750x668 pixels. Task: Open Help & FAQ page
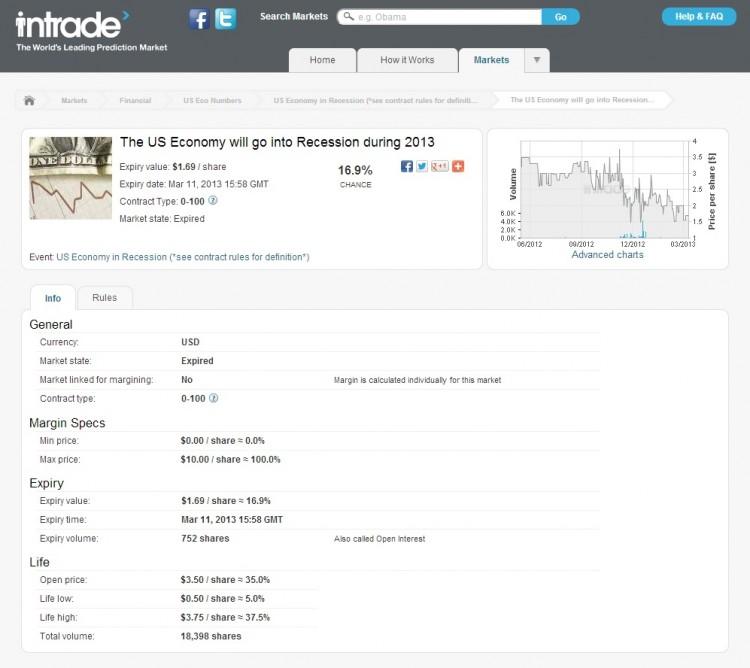point(699,17)
